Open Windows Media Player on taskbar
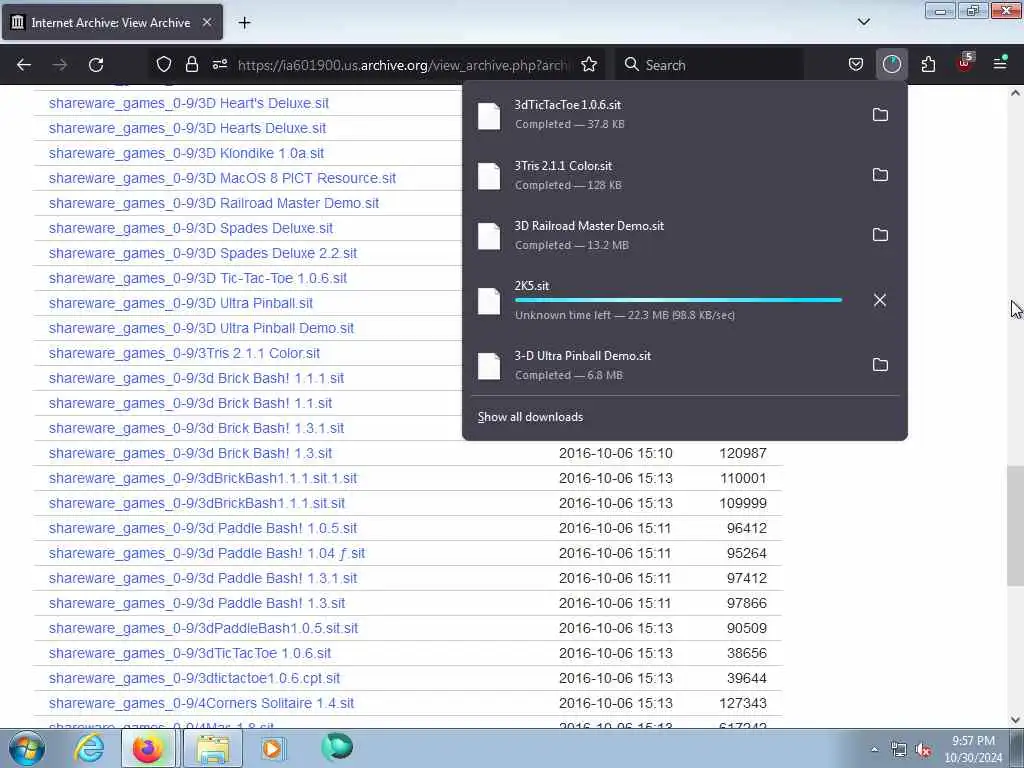Image resolution: width=1024 pixels, height=768 pixels. pos(273,748)
